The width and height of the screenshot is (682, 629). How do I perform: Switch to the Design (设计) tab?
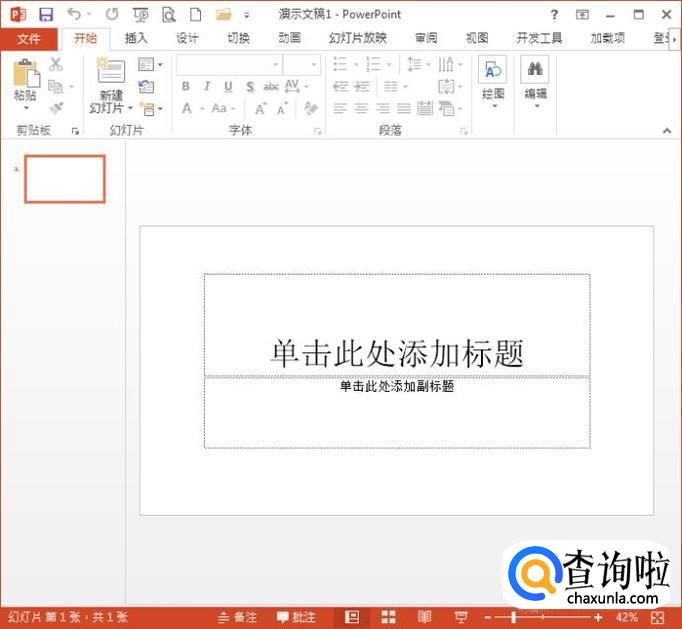[x=187, y=38]
